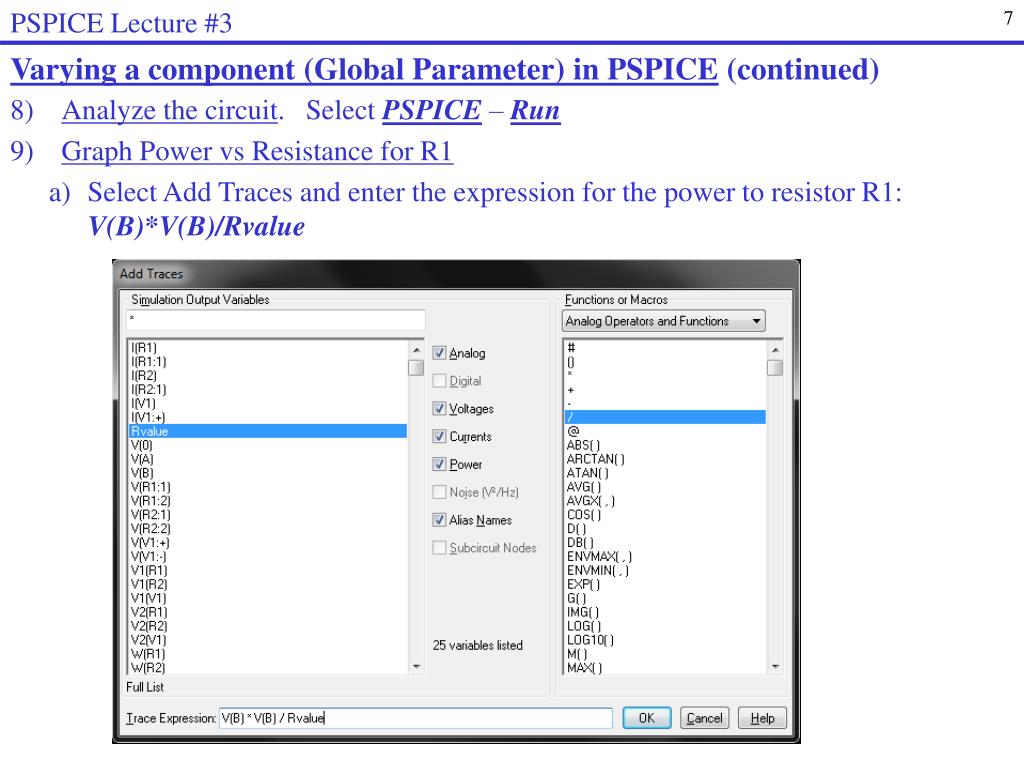1024x768 pixels.
Task: Select V1(R1) variable
Action: click(149, 571)
